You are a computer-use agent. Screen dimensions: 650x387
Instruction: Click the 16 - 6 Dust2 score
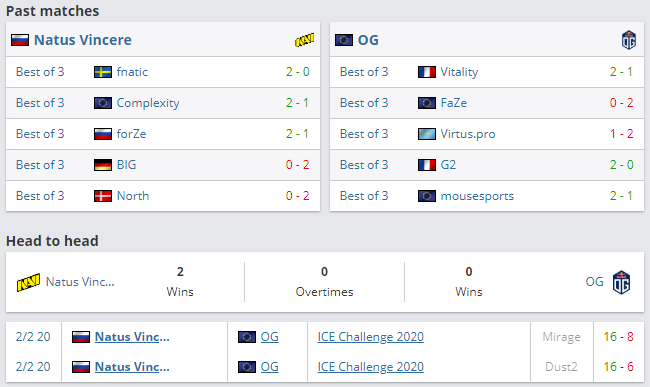click(618, 367)
